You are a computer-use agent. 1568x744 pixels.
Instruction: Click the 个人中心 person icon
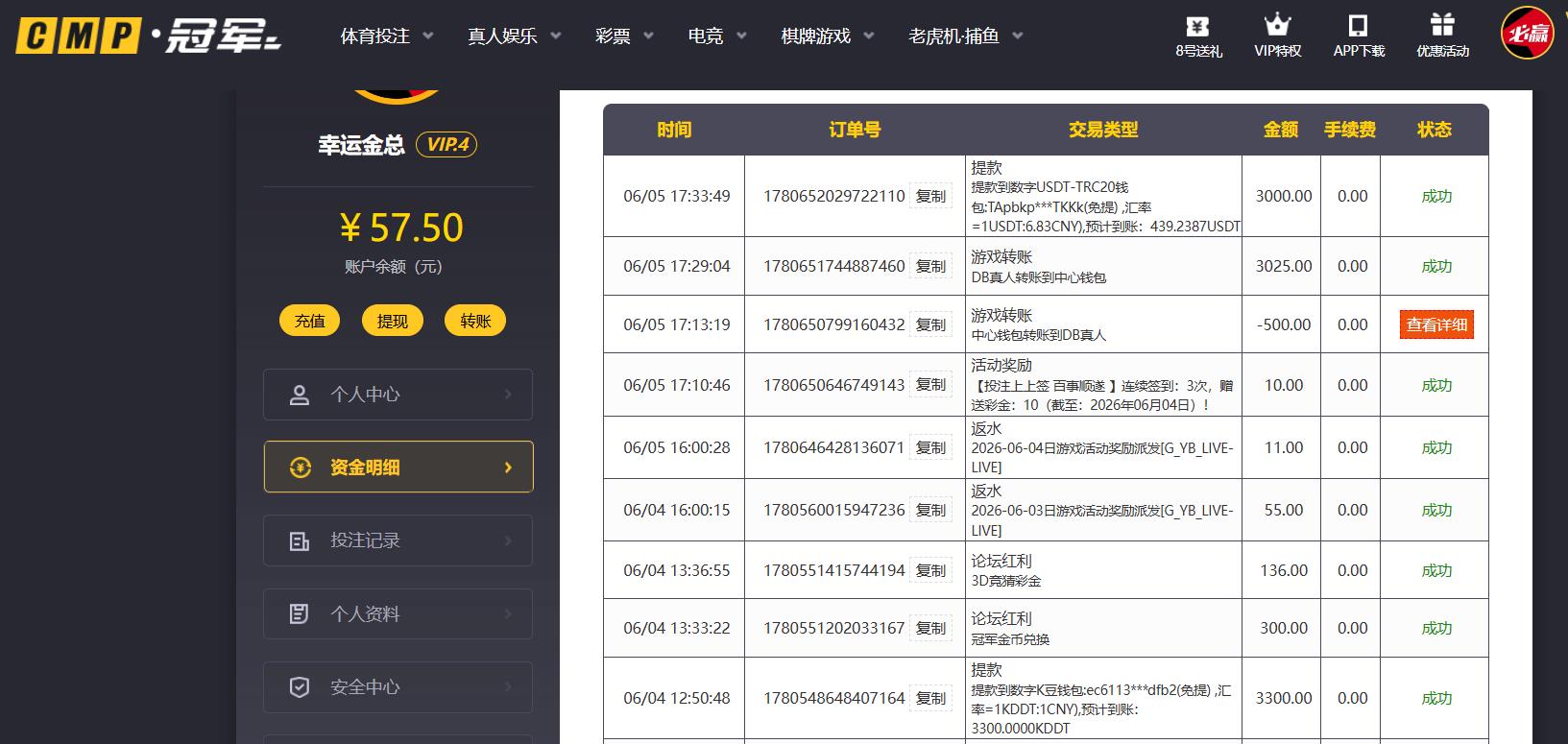(x=300, y=395)
